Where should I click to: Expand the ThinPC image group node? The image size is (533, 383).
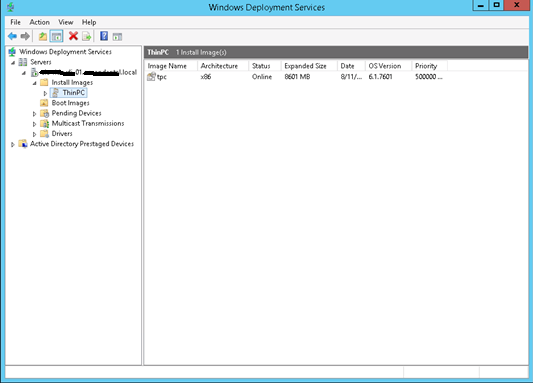45,93
